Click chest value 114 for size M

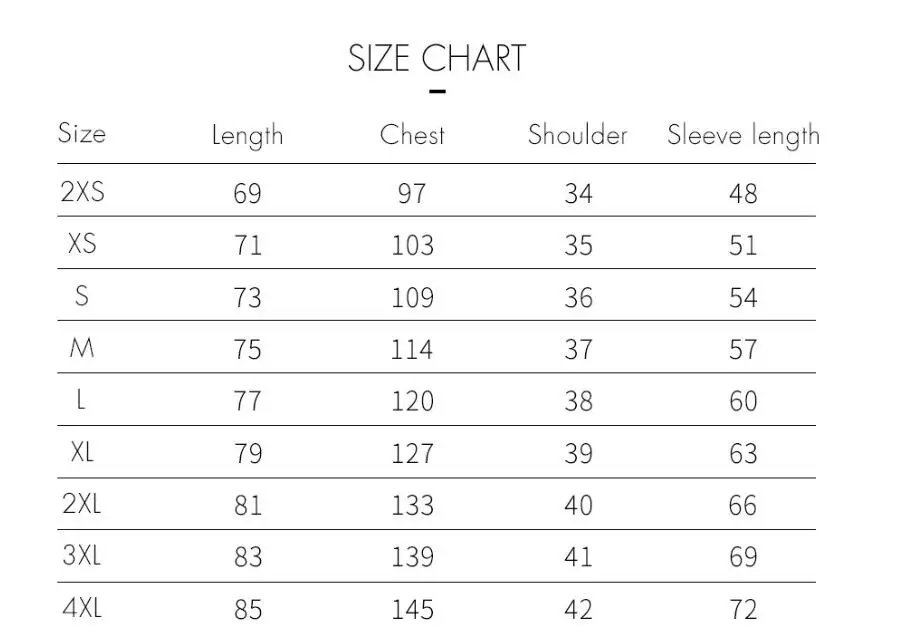pos(411,350)
